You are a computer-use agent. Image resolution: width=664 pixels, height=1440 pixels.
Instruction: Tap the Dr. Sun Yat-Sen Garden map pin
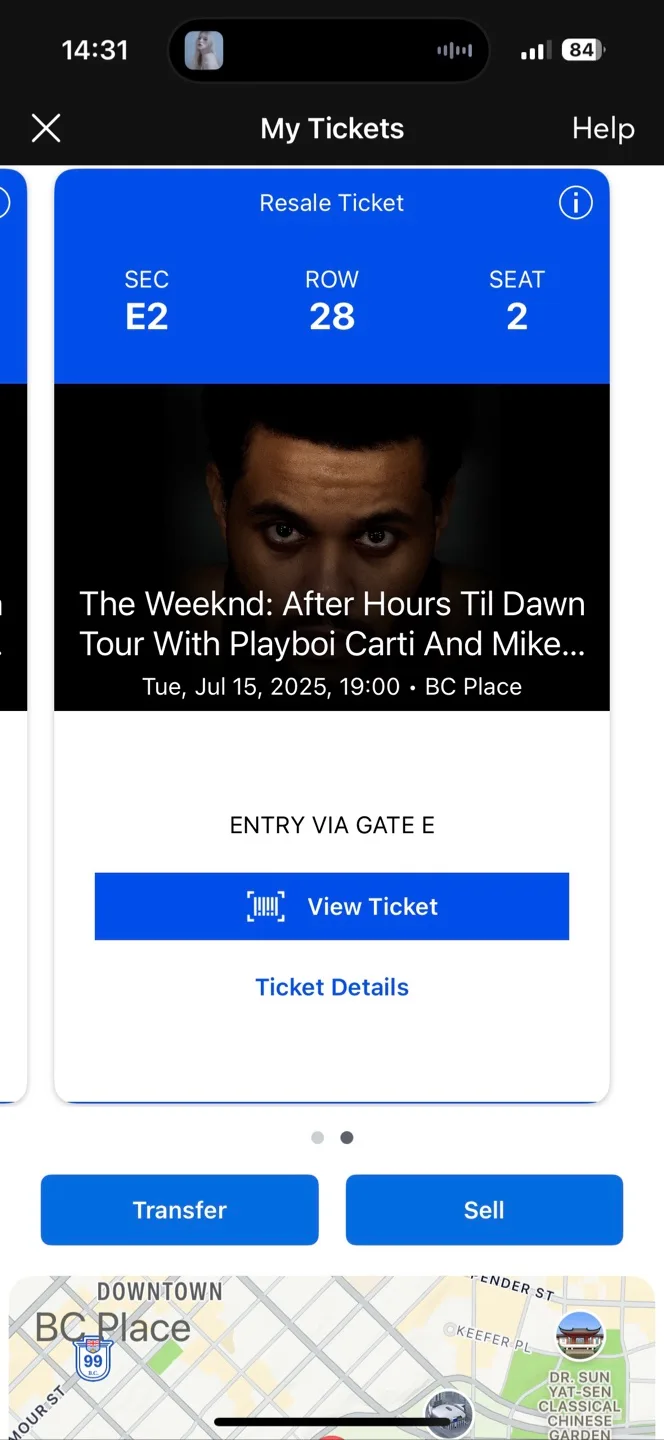580,1336
